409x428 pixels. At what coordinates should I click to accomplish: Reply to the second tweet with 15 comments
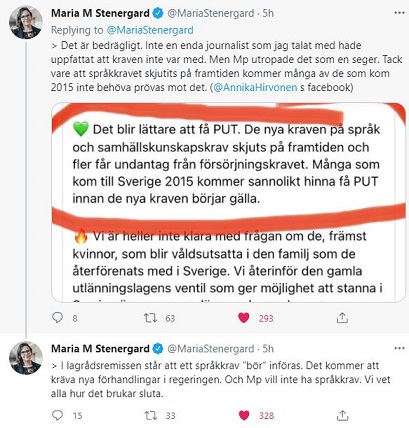(58, 415)
